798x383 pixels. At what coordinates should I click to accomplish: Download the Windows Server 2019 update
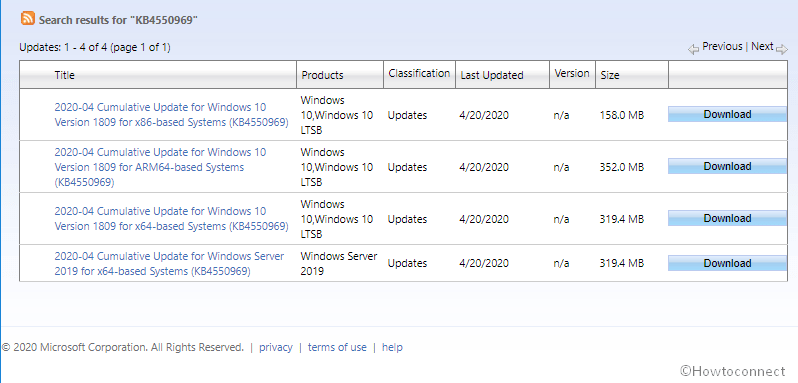[x=727, y=263]
